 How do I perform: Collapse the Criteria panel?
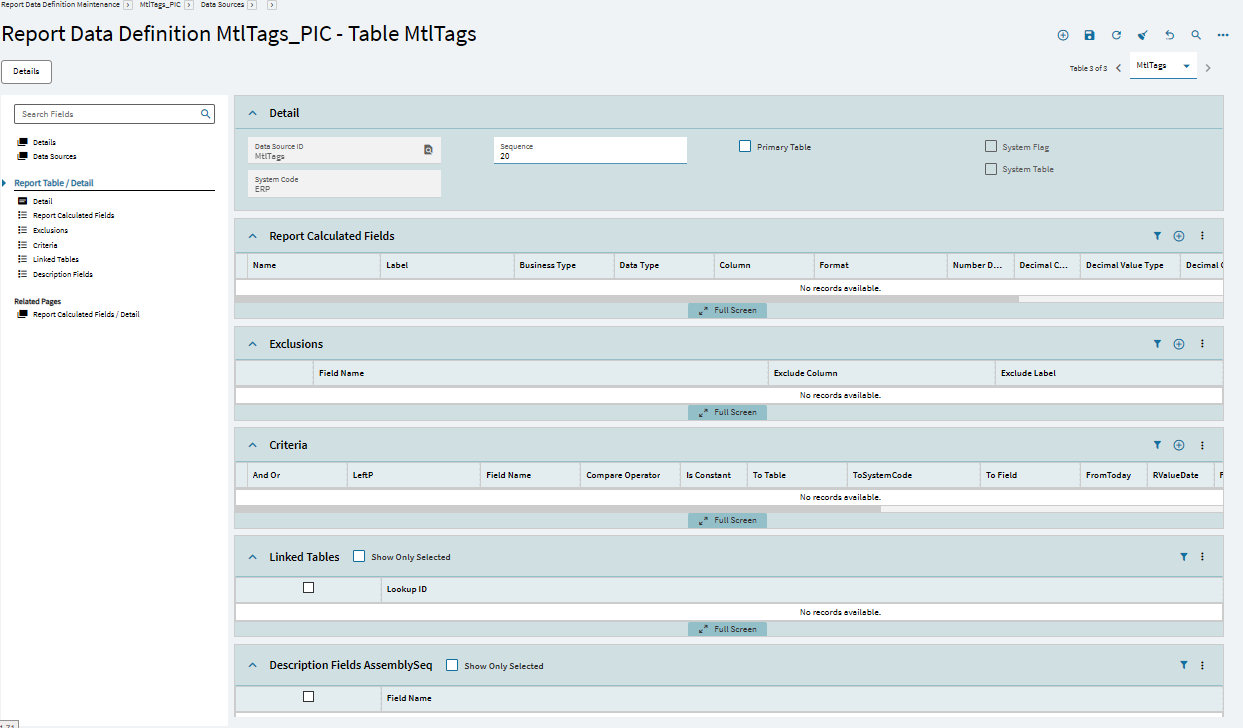point(253,445)
